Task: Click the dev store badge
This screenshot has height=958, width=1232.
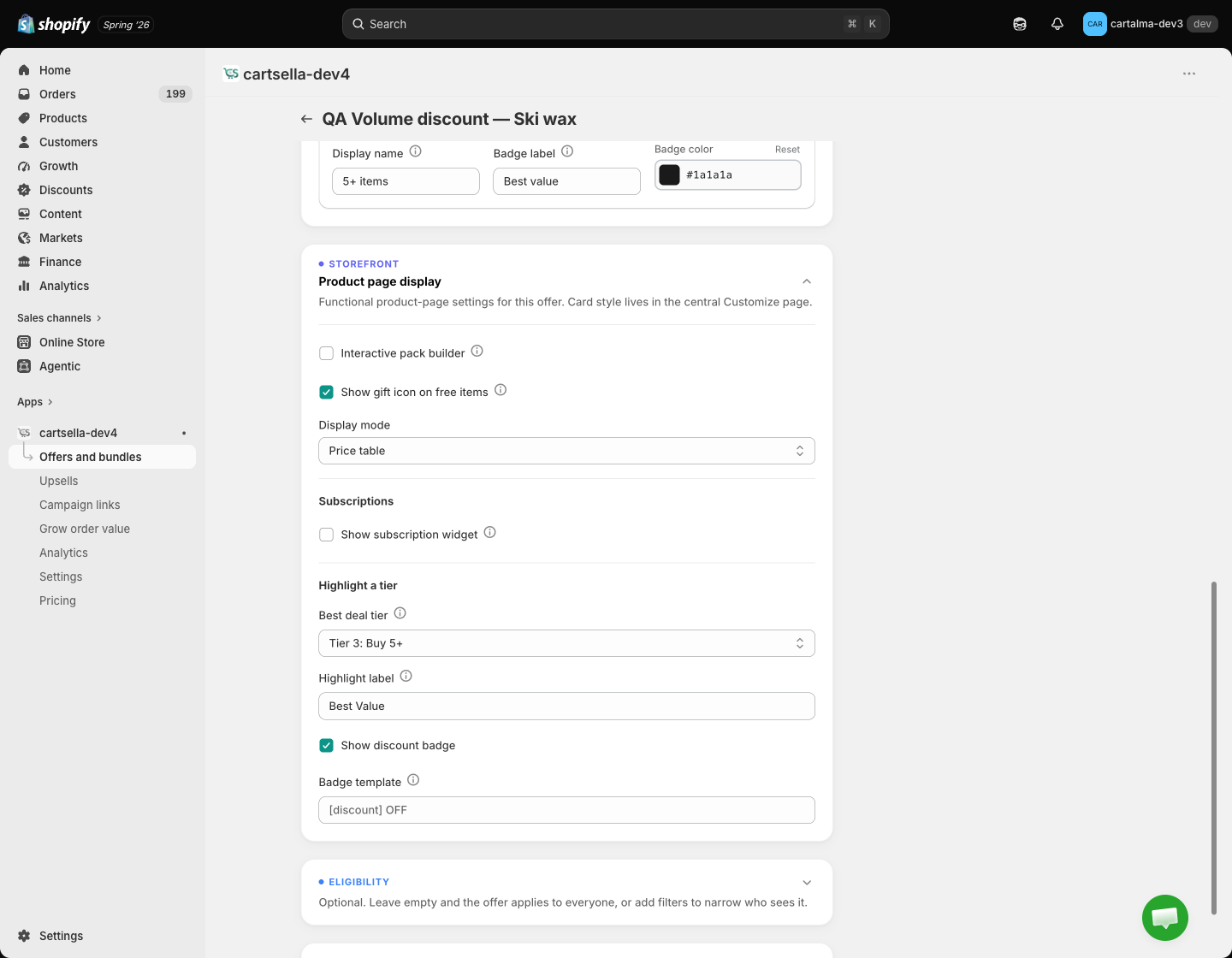Action: click(1202, 24)
